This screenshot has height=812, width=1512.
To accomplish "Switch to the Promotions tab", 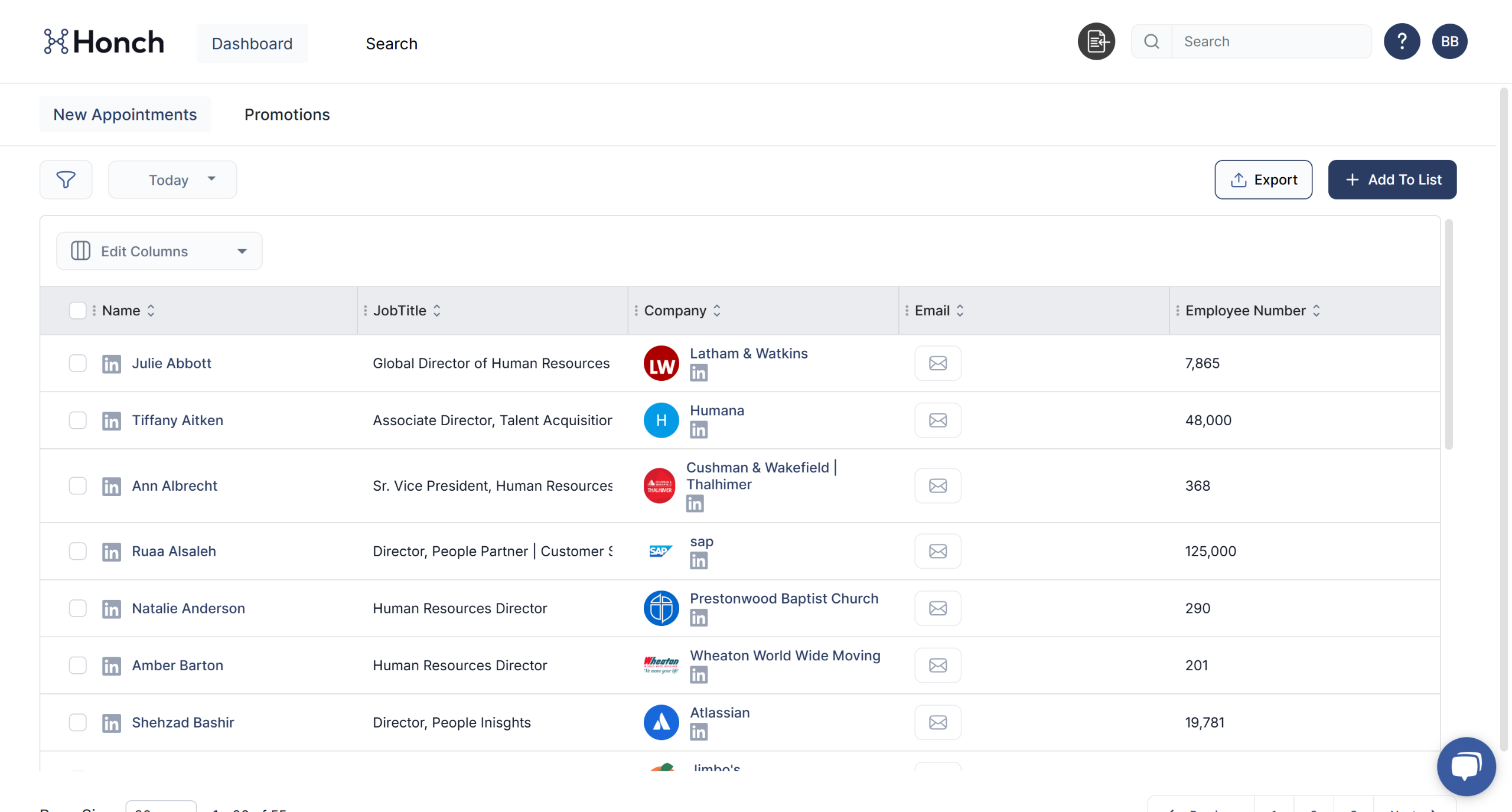I will coord(287,115).
